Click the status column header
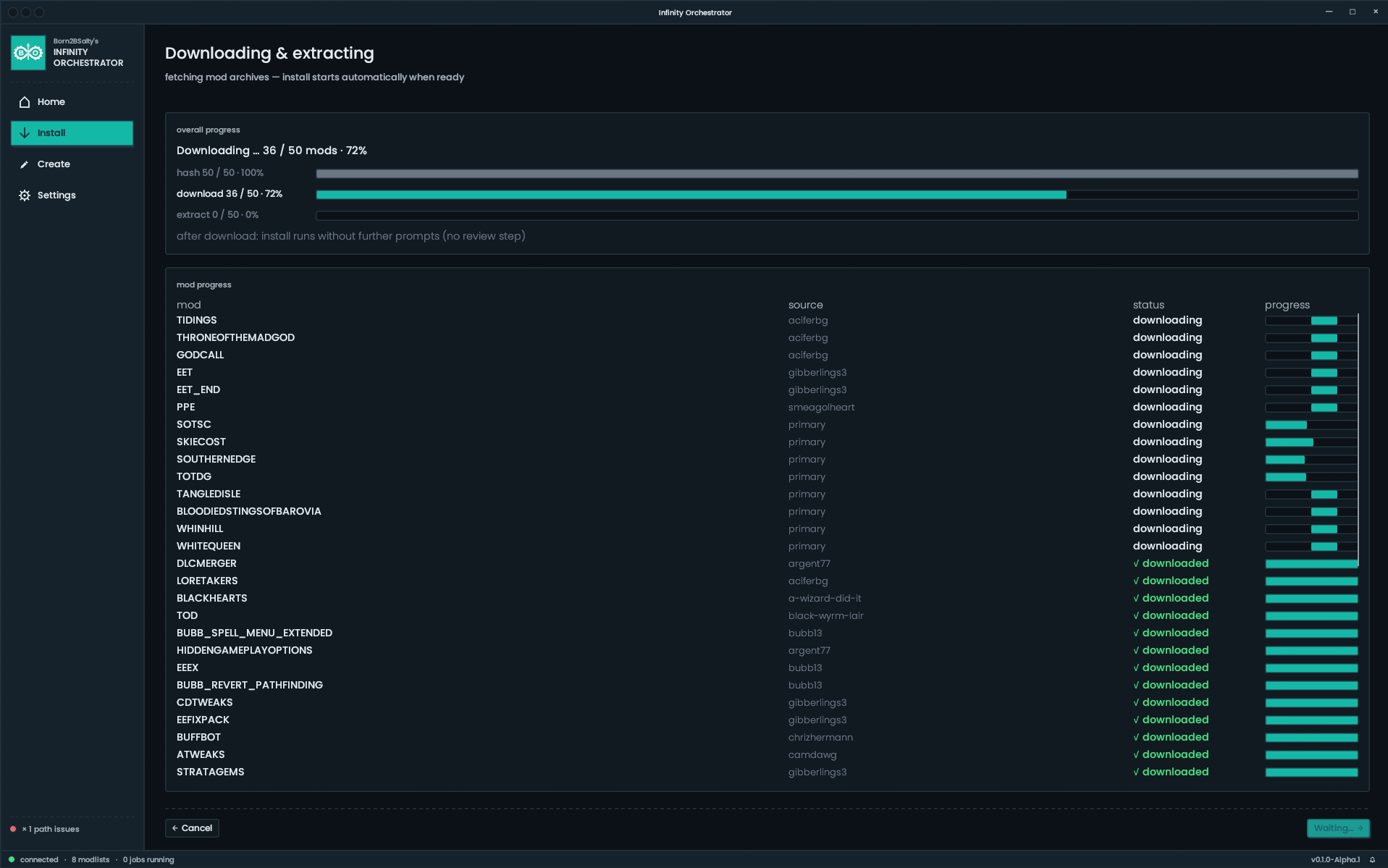This screenshot has height=868, width=1388. tap(1148, 305)
